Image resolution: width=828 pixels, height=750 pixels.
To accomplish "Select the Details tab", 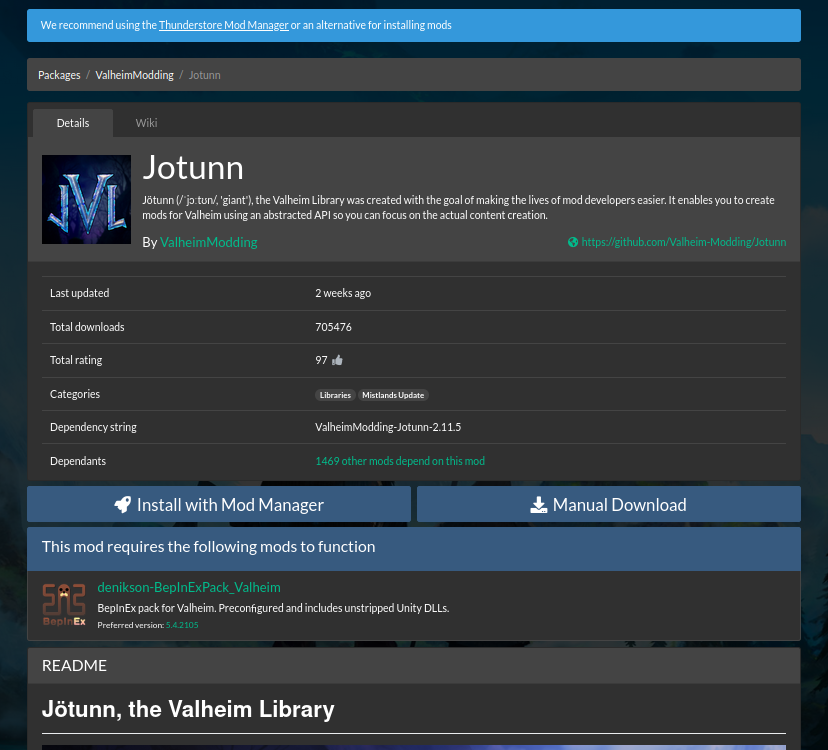I will point(73,123).
